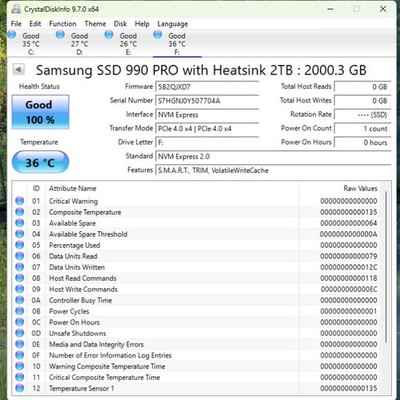Click status orb of Unsafe Shutdowns row
Viewport: 400px width, 400px height.
20,333
